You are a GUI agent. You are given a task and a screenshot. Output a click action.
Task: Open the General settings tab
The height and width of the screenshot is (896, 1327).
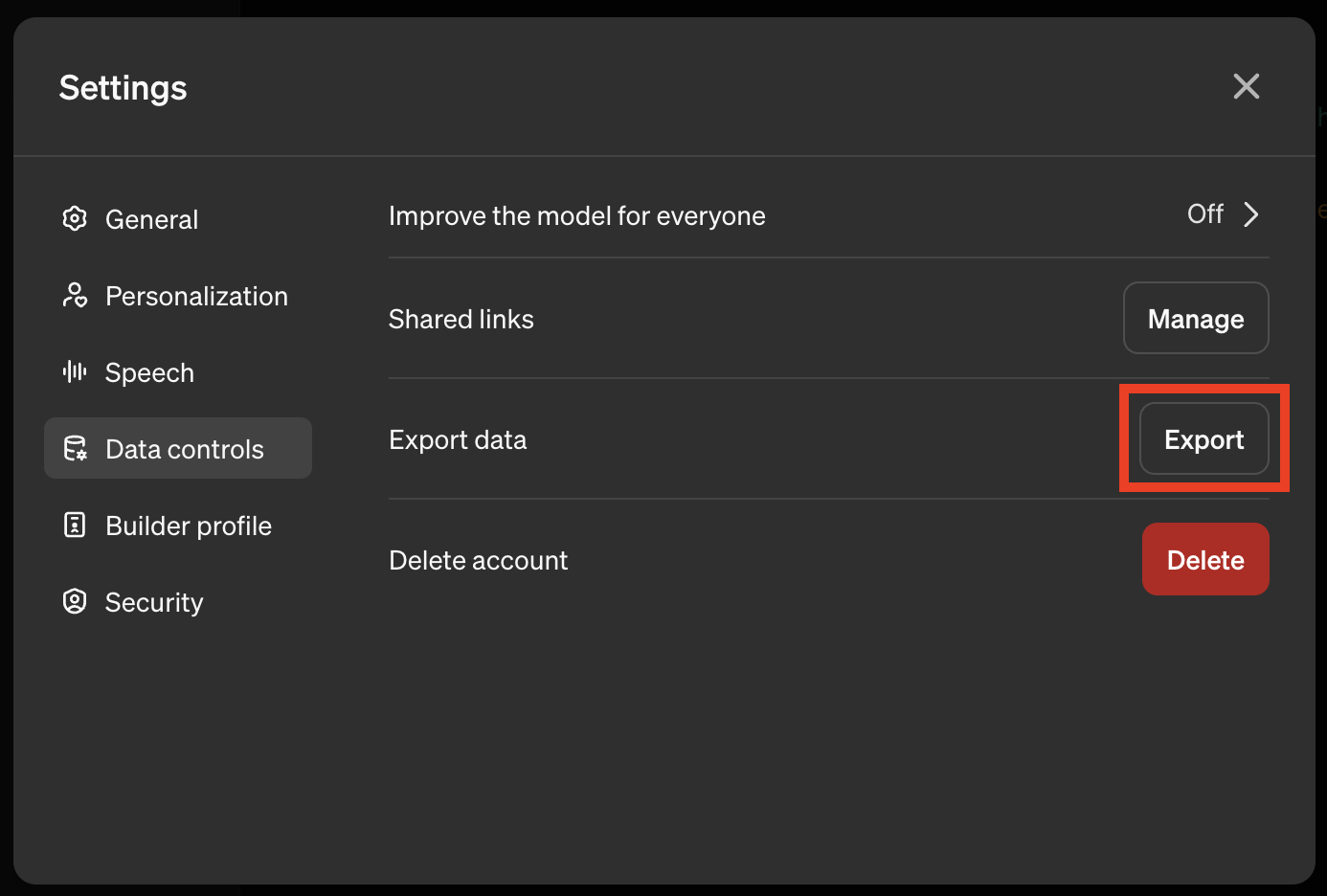[178, 218]
